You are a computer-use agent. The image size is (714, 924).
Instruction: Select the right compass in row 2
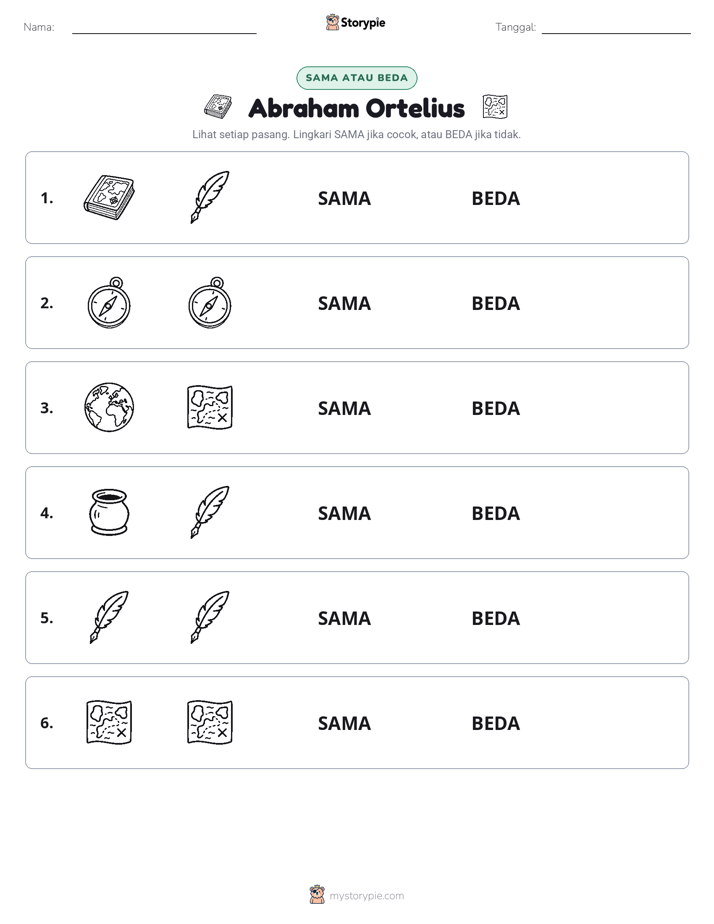pos(210,302)
